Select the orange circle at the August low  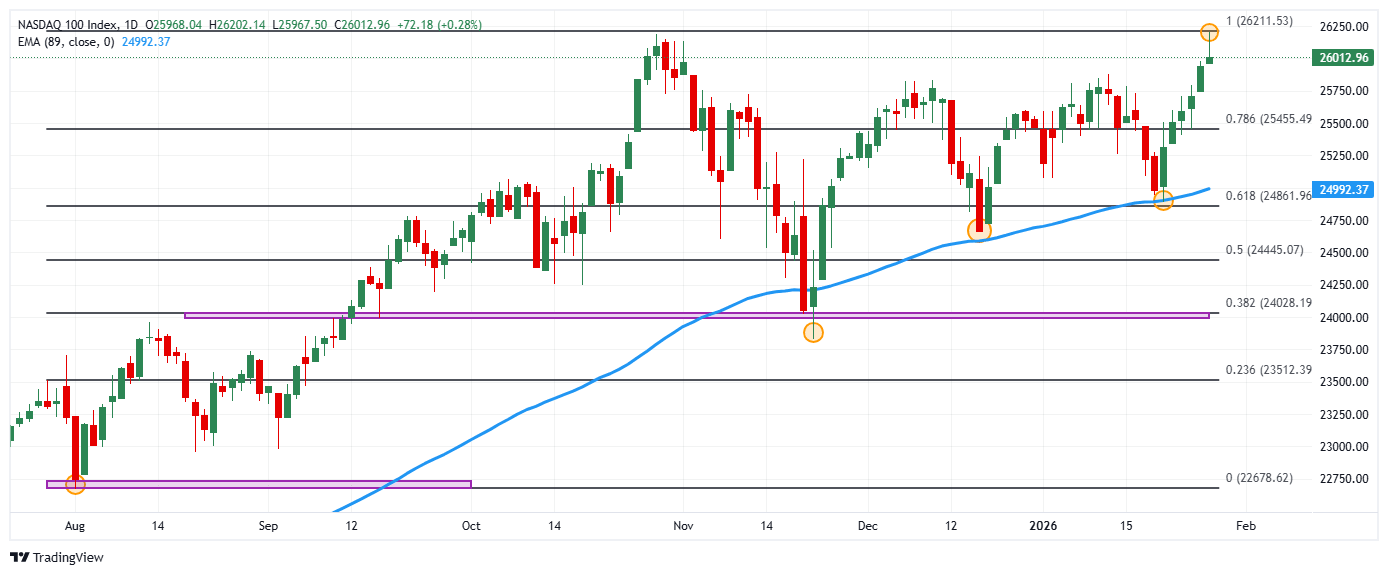[76, 485]
